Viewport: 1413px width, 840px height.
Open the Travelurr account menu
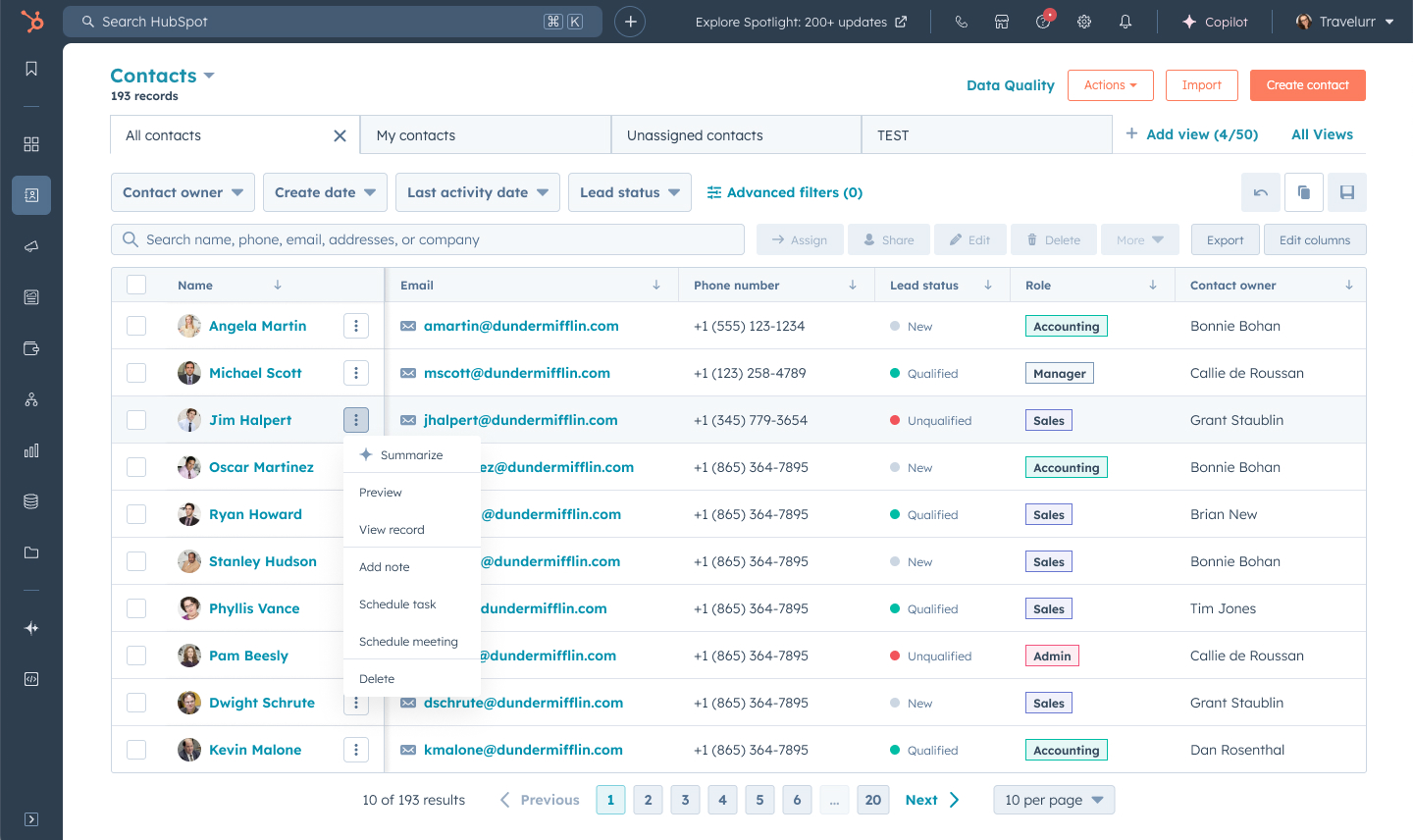1345,22
